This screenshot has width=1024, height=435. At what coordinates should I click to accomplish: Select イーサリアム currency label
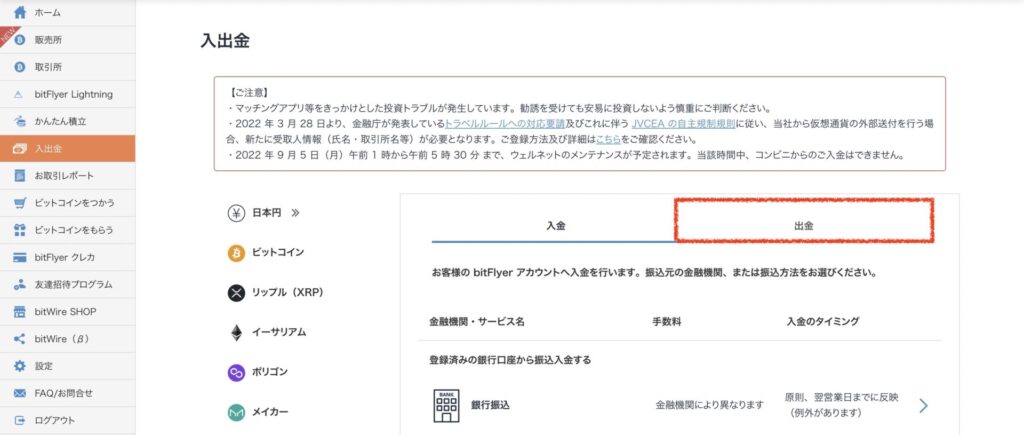(279, 332)
